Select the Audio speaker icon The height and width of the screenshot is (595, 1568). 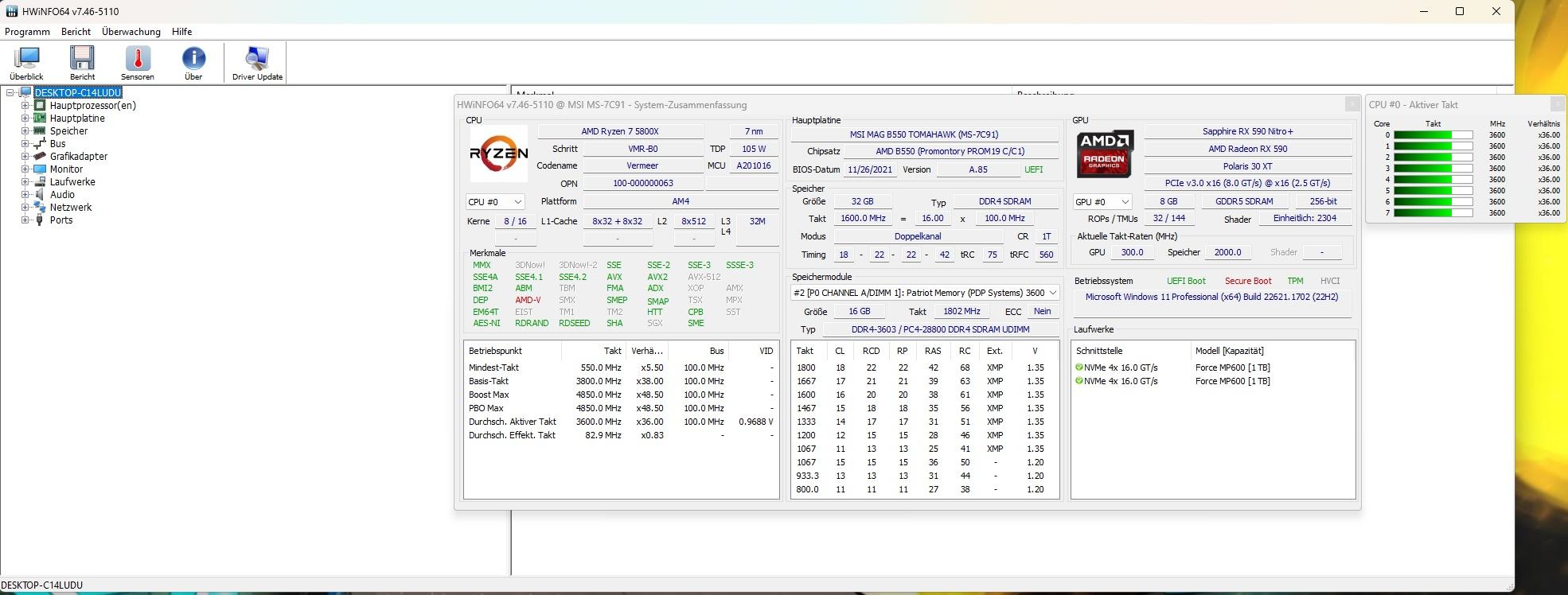pyautogui.click(x=40, y=194)
